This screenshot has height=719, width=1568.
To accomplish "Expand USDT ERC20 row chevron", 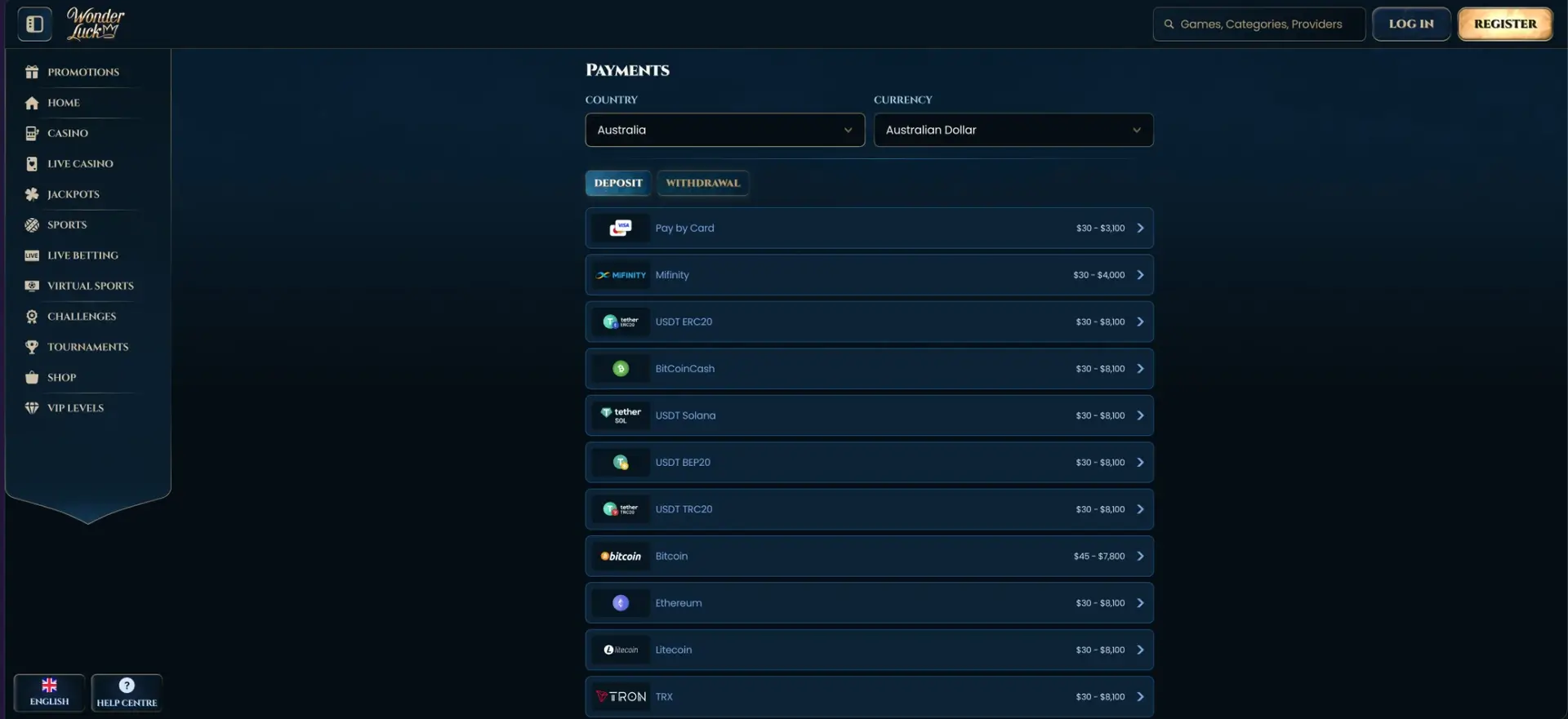I will pos(1140,322).
